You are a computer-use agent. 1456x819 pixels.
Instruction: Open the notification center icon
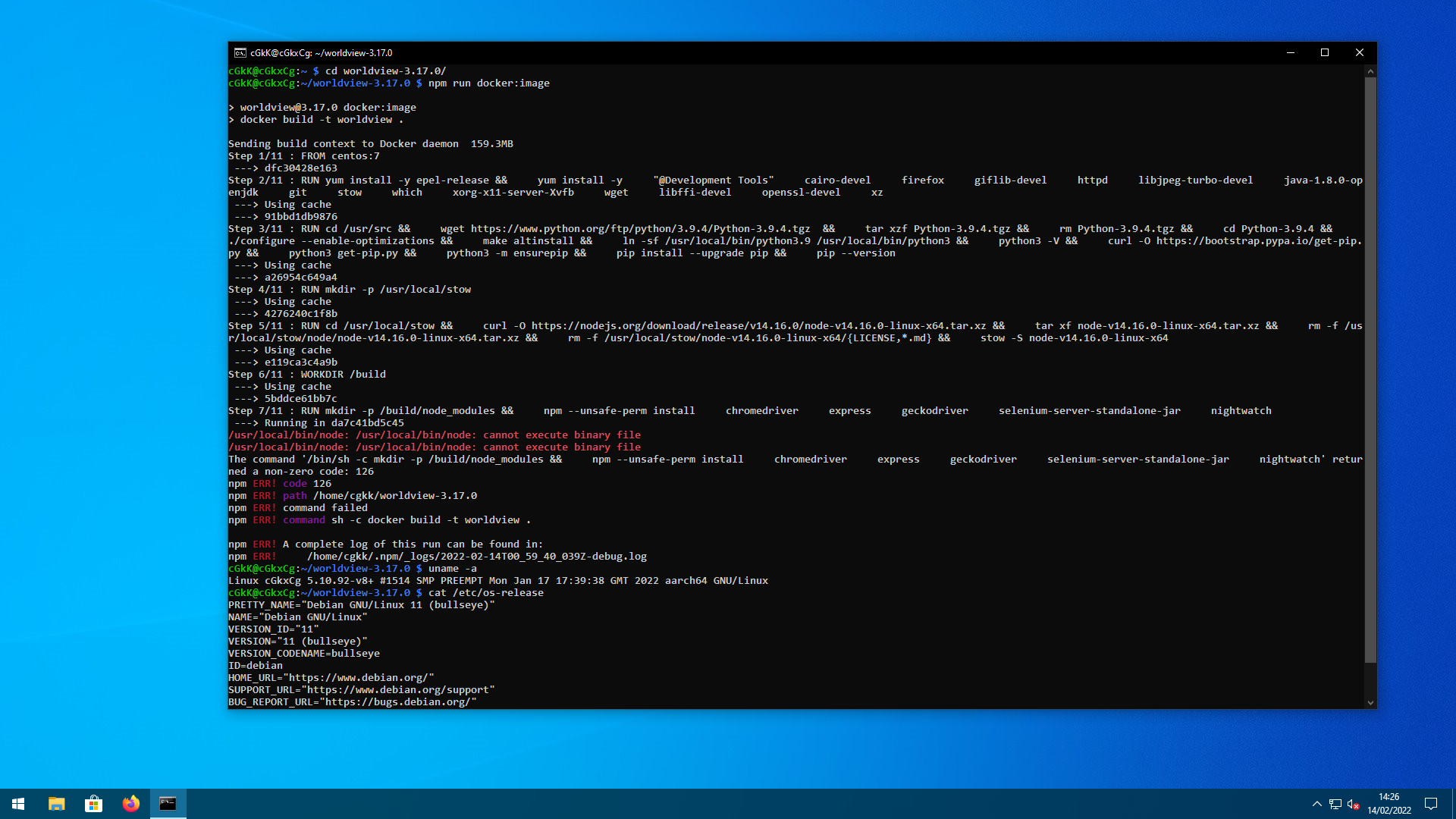[x=1431, y=804]
